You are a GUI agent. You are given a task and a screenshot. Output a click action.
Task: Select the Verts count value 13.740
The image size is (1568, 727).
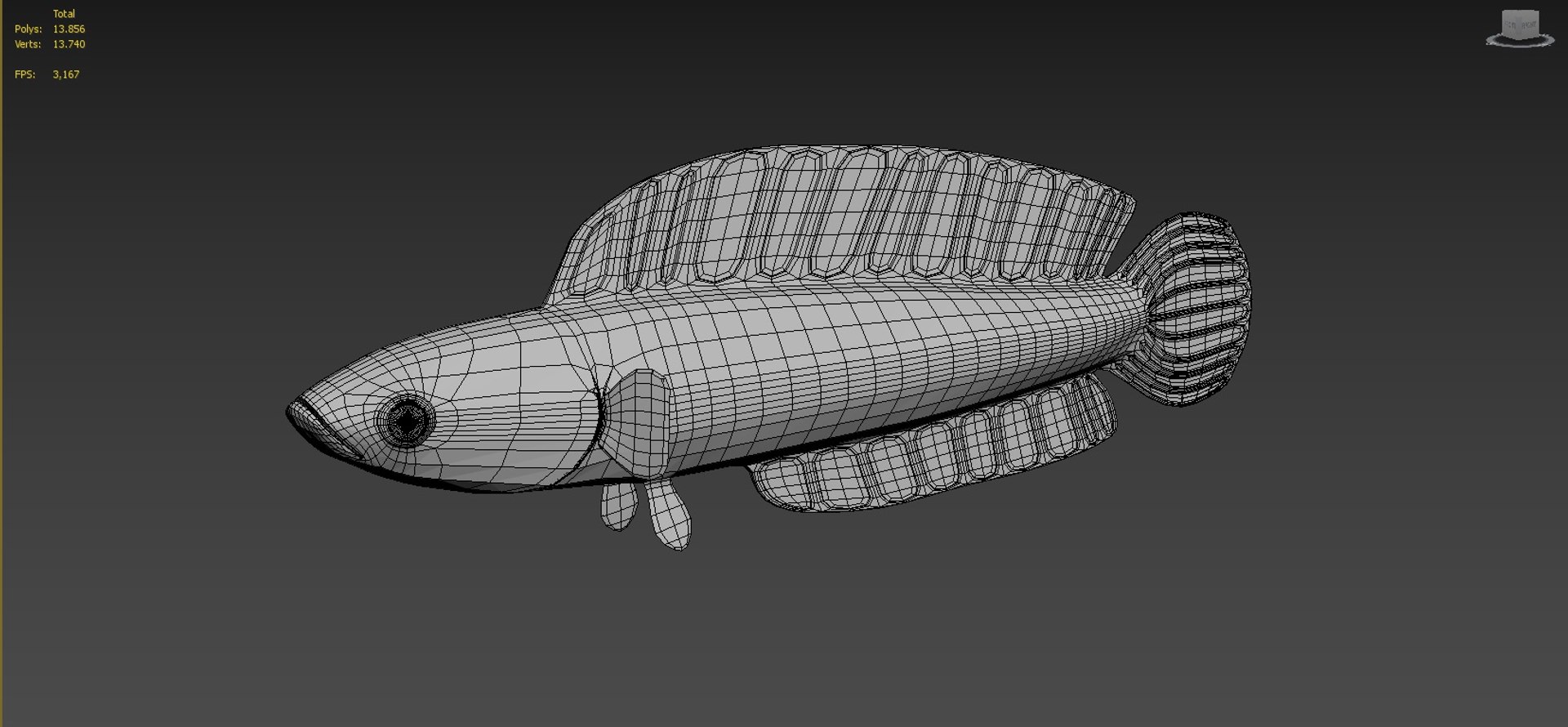click(69, 44)
